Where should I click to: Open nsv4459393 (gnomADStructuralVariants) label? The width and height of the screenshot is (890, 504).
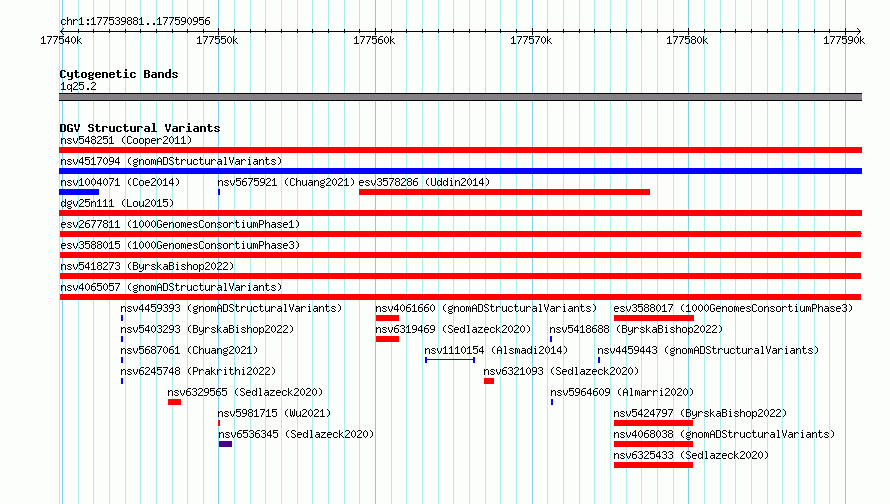point(231,308)
